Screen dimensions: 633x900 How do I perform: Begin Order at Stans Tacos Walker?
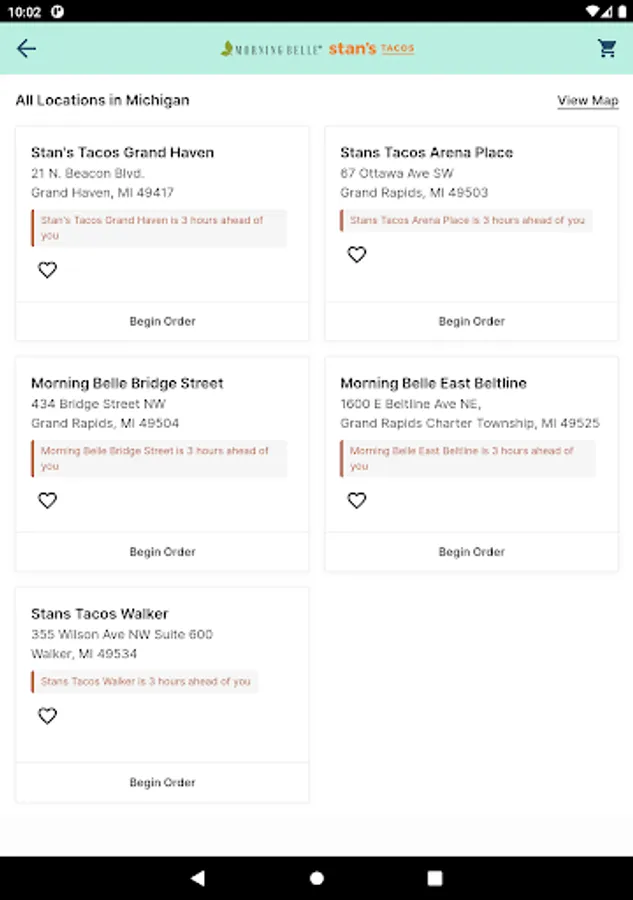[162, 782]
